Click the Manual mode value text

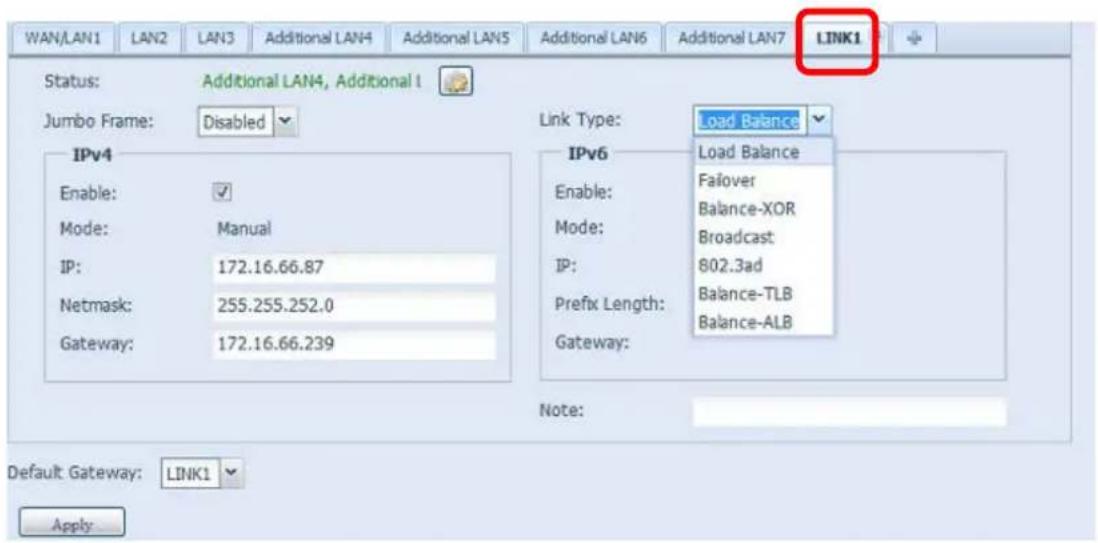(245, 230)
